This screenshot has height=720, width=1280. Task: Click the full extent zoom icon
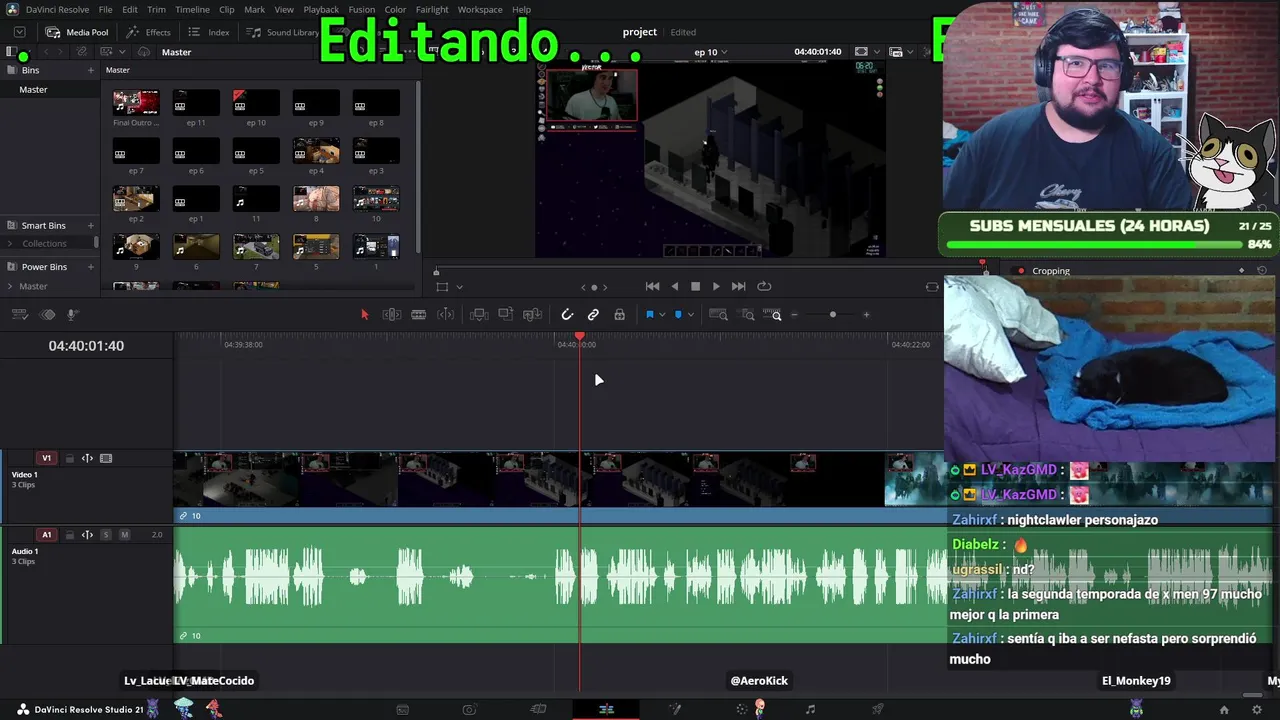tap(718, 315)
